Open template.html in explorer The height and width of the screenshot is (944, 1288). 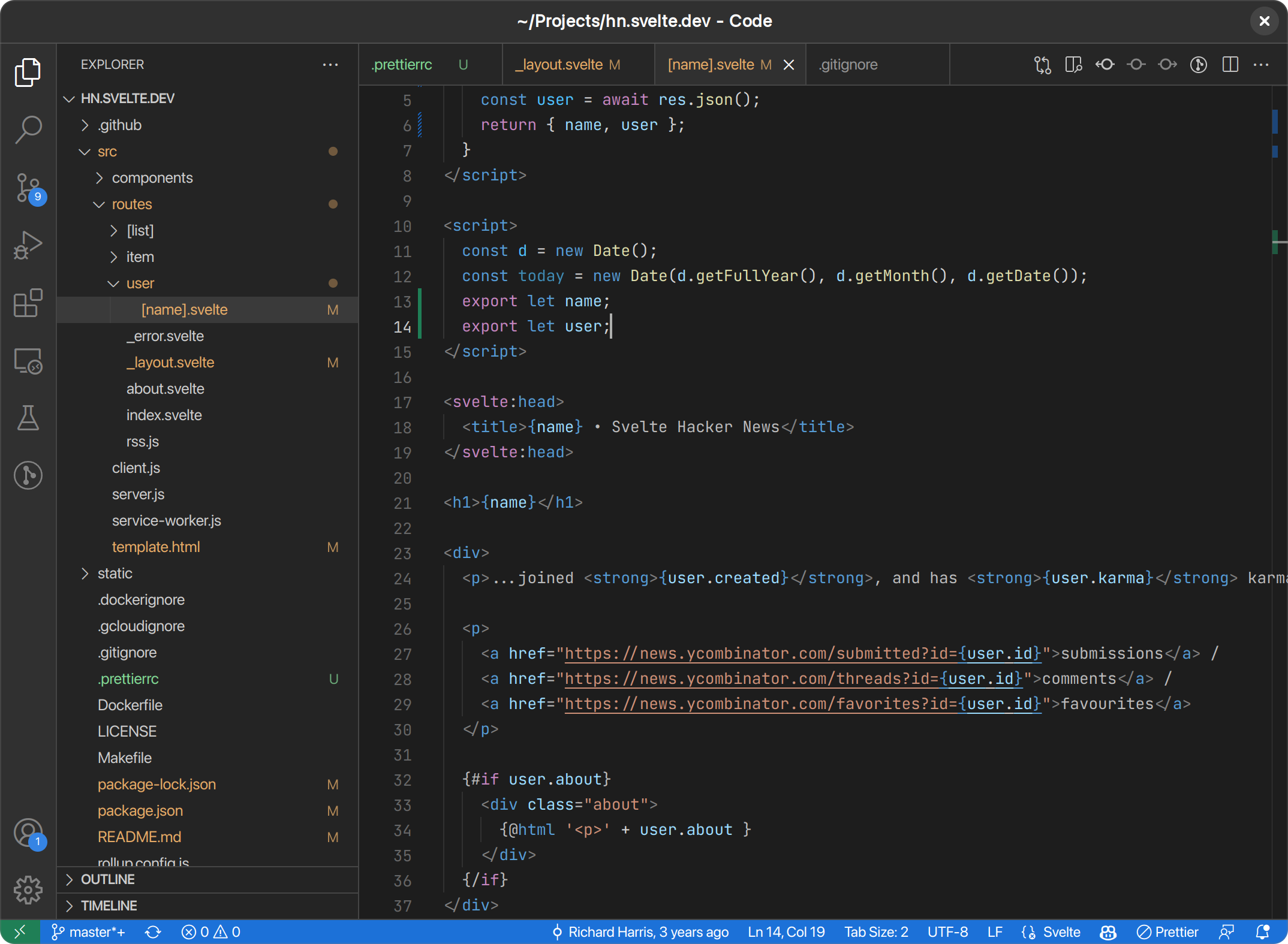click(x=156, y=547)
